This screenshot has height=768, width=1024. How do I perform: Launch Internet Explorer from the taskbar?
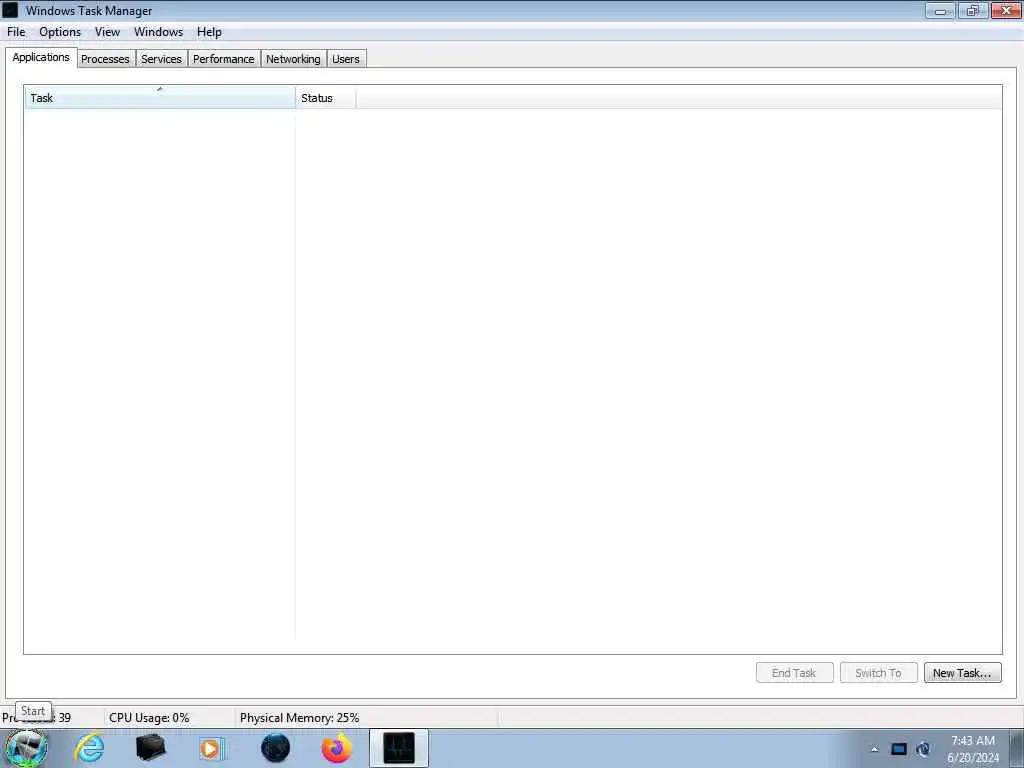click(x=89, y=748)
